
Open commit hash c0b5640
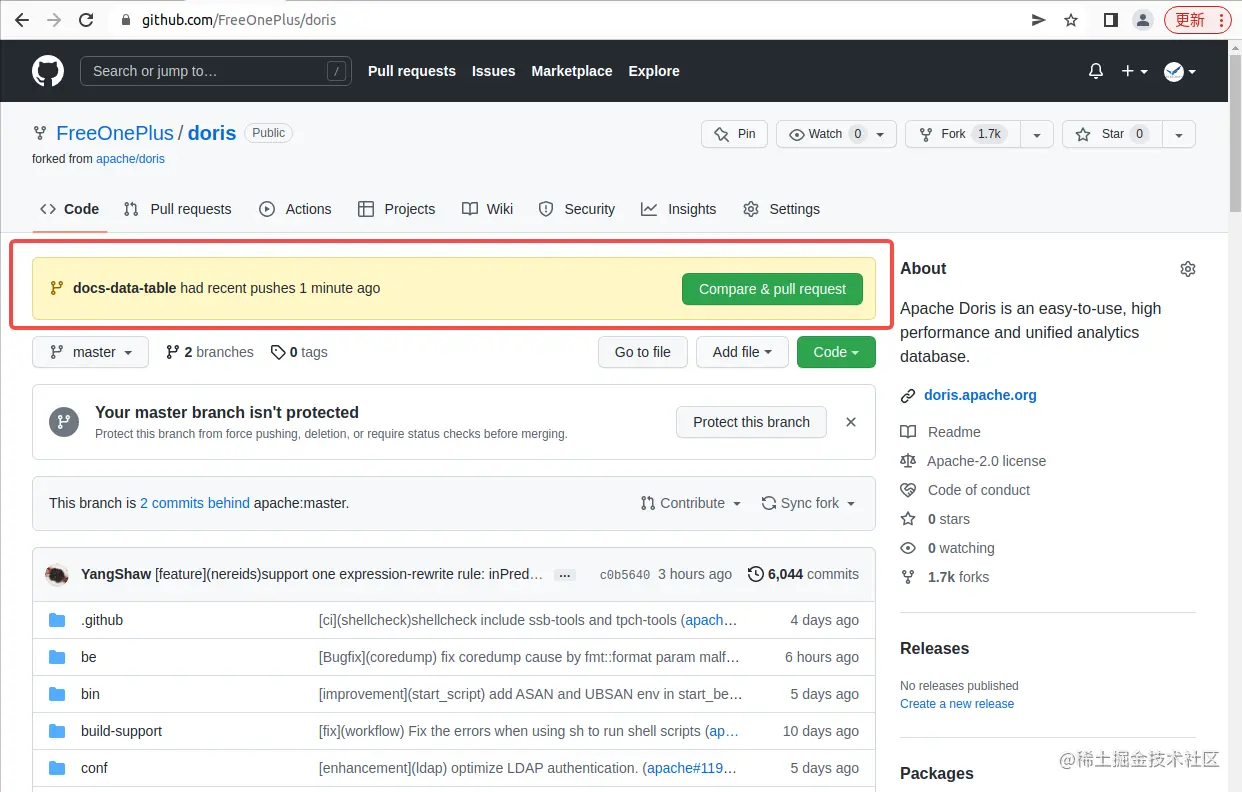pyautogui.click(x=625, y=575)
